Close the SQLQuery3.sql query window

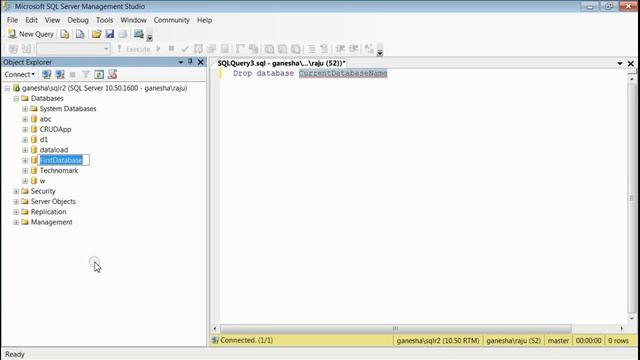[631, 64]
